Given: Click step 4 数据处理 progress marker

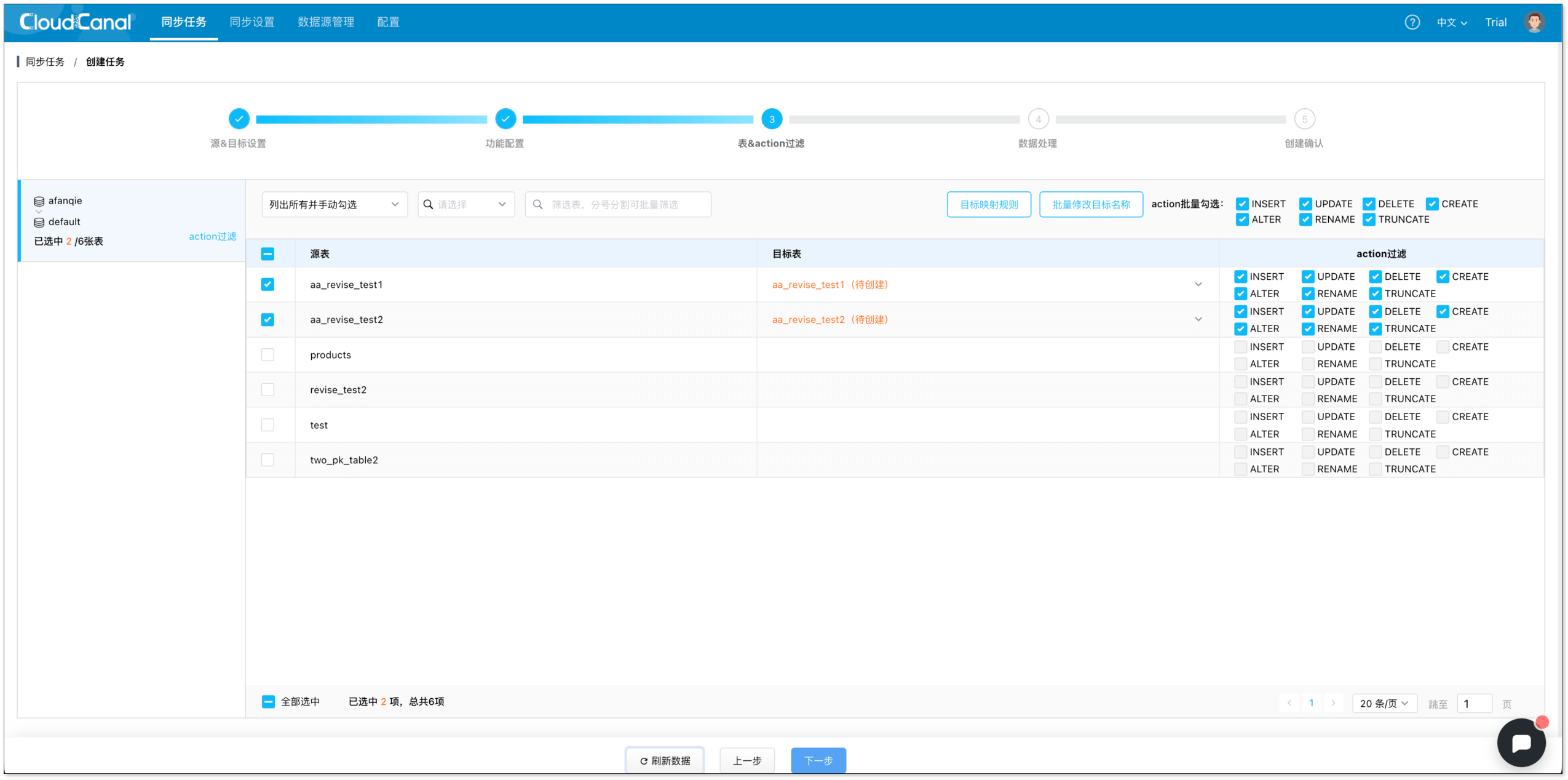Looking at the screenshot, I should (1037, 119).
